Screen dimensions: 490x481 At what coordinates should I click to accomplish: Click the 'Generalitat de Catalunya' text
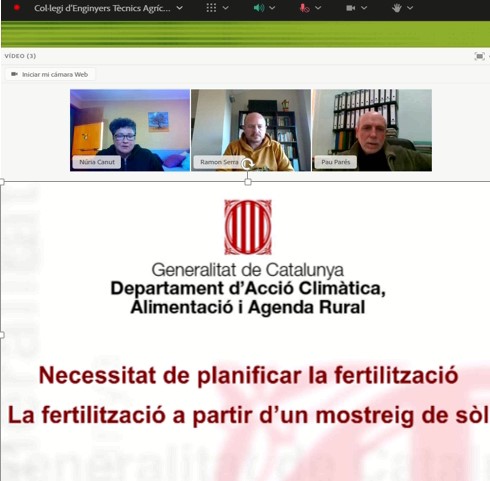click(247, 270)
